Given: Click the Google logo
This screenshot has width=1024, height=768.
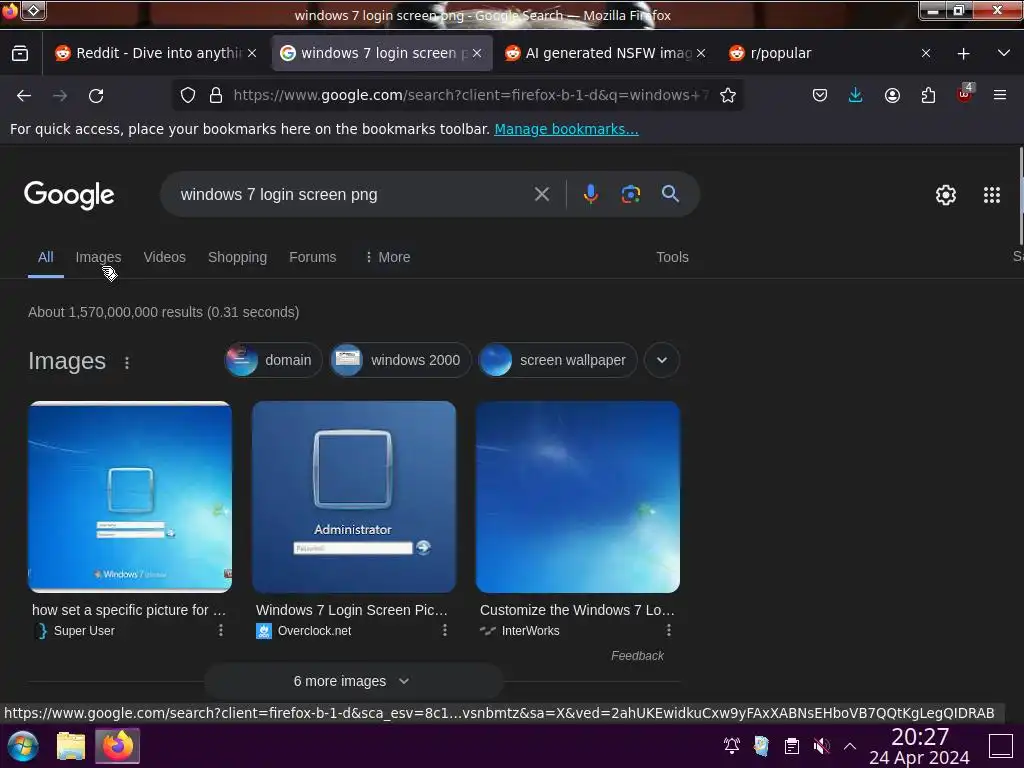Looking at the screenshot, I should pyautogui.click(x=69, y=195).
